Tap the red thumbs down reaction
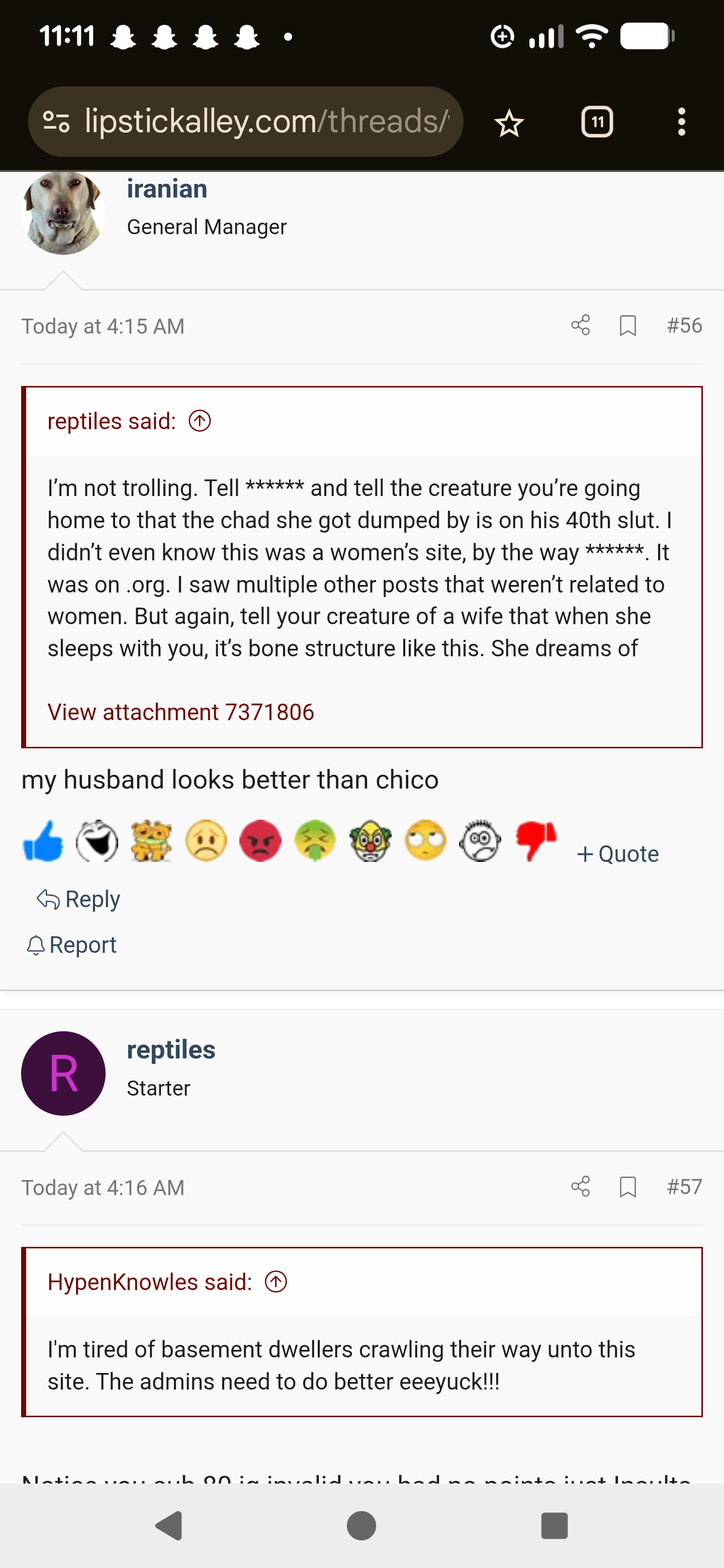 tap(535, 841)
